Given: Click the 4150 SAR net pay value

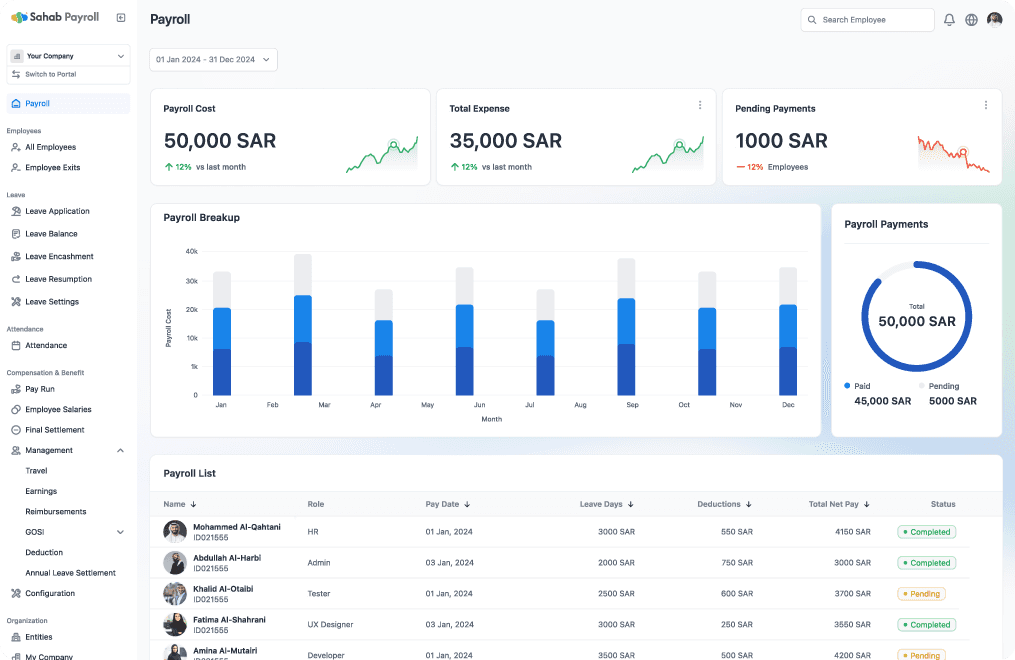Looking at the screenshot, I should 853,532.
